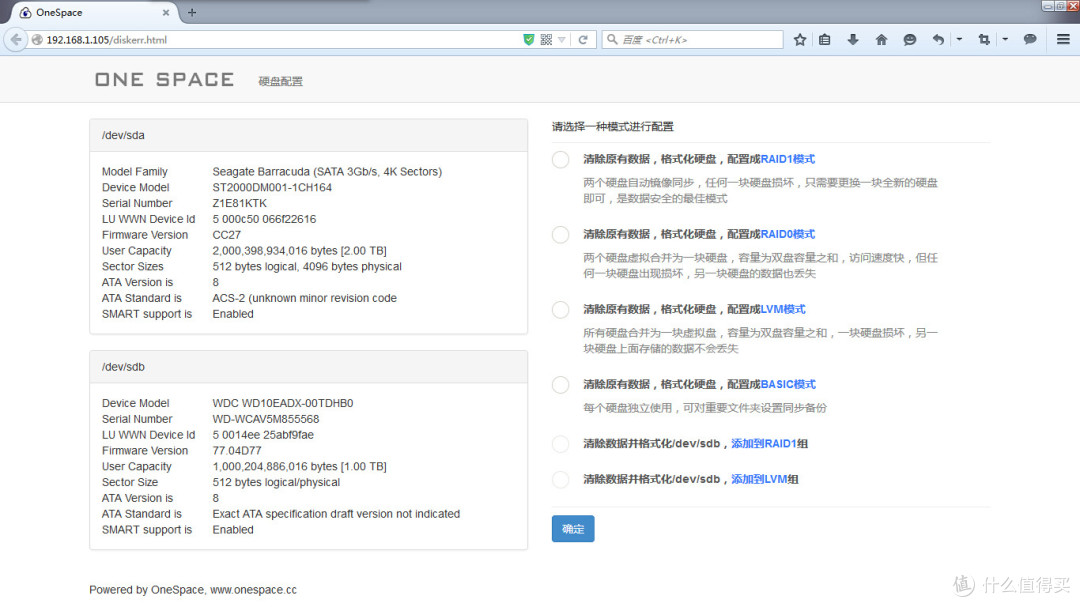Expand the dropdown next to crop icon

[1005, 39]
